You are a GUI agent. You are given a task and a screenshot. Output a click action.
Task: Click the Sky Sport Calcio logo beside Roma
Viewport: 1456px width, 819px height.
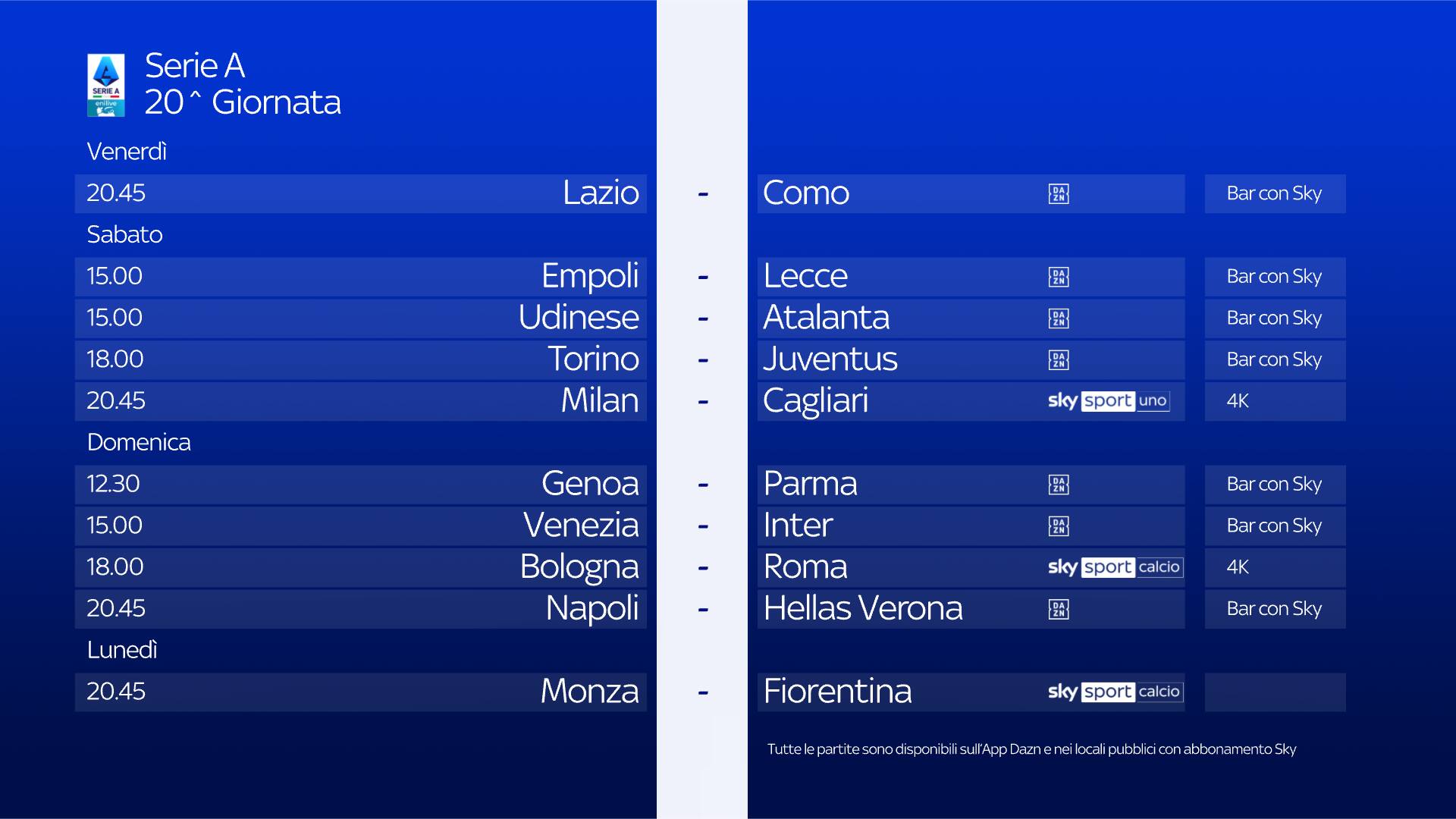click(1115, 567)
